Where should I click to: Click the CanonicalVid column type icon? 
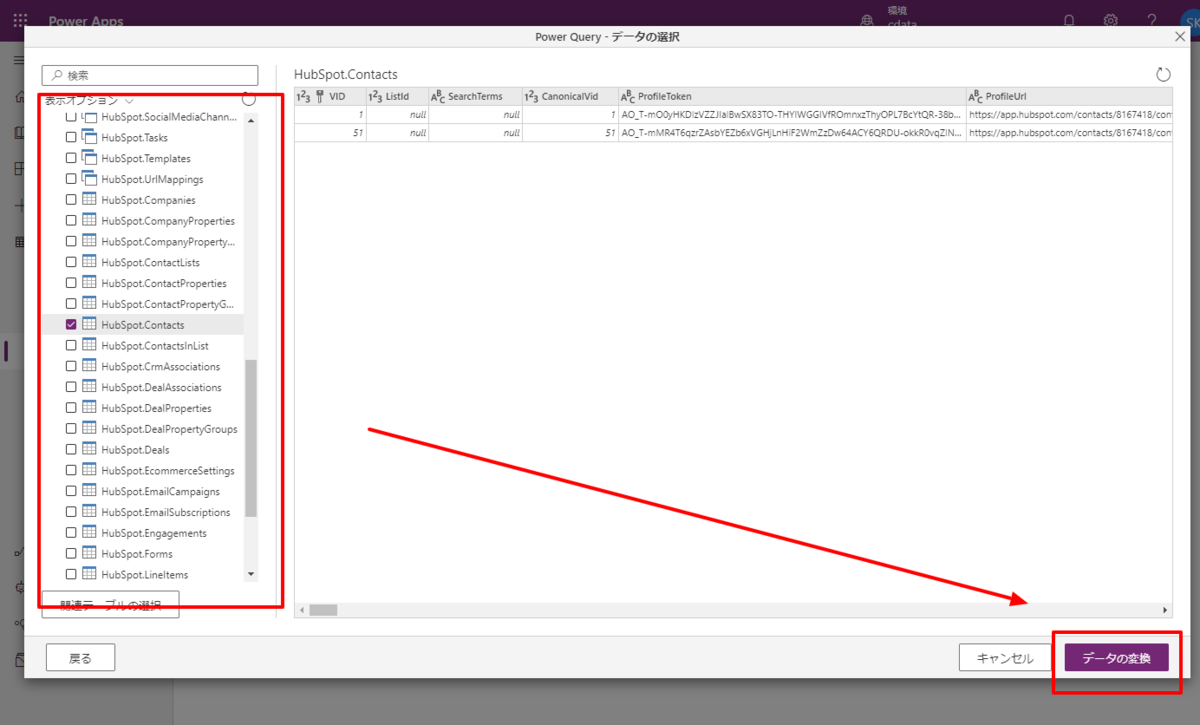(532, 97)
